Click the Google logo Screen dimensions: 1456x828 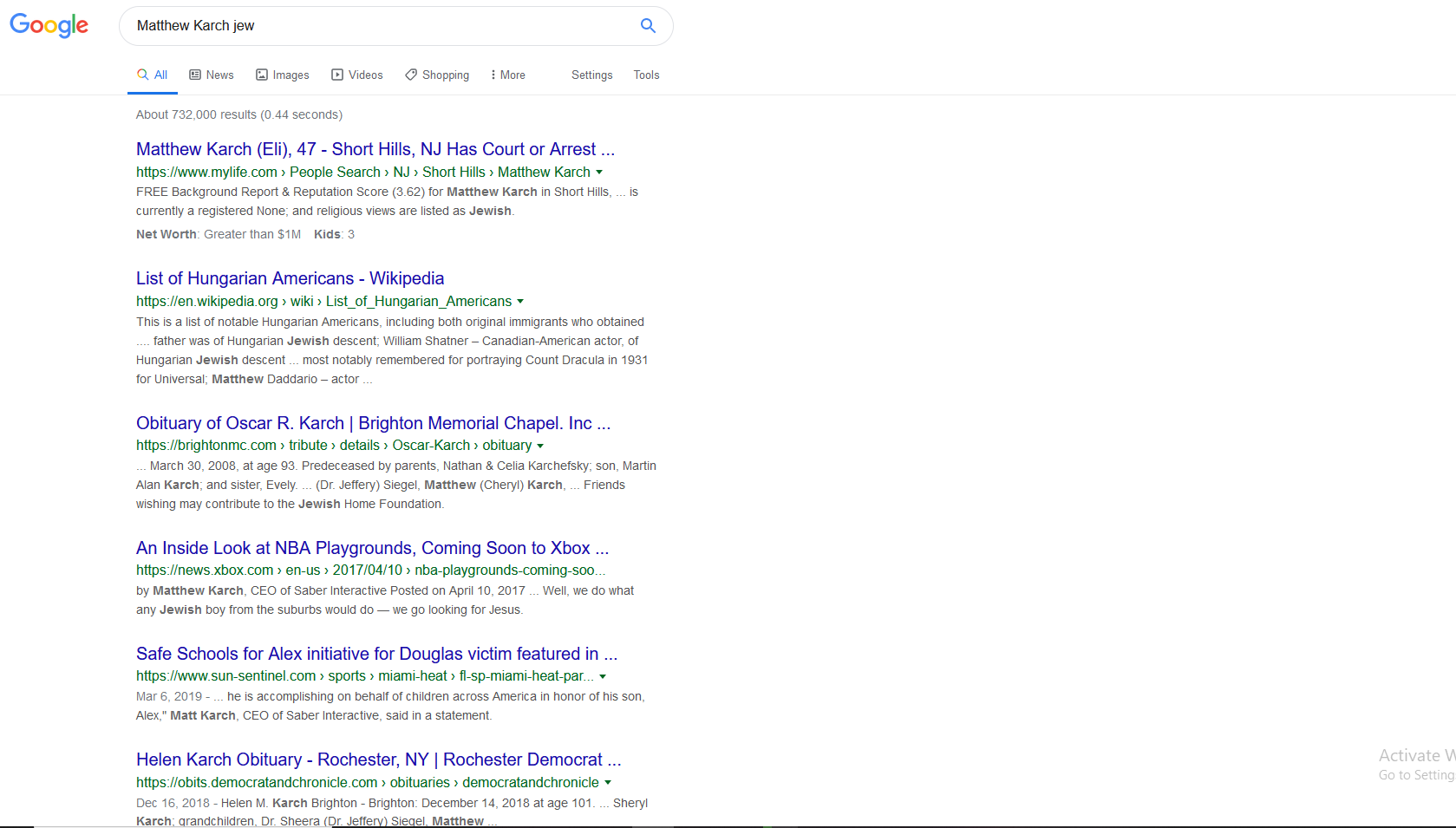[x=49, y=26]
